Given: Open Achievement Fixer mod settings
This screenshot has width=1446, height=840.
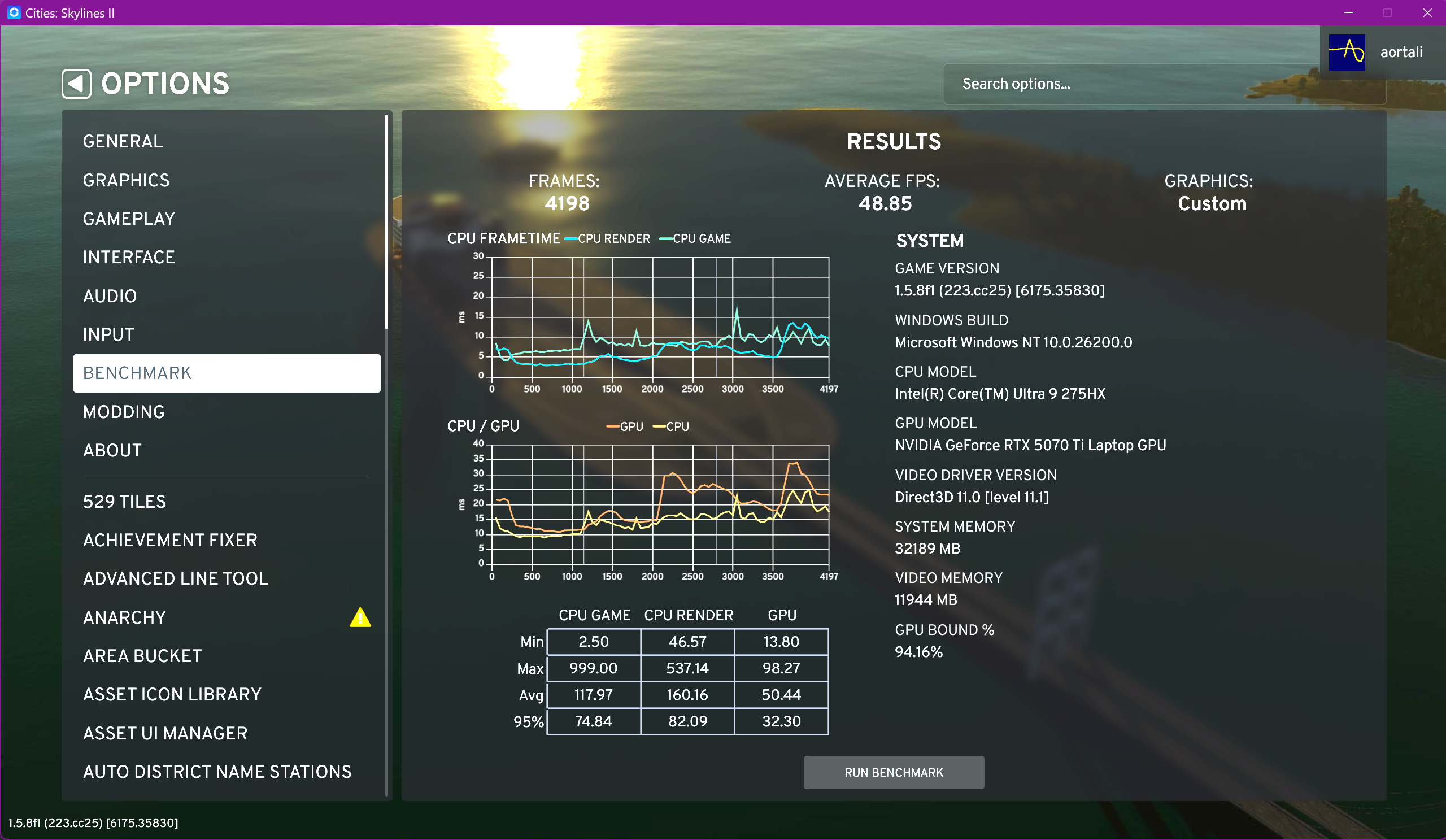Looking at the screenshot, I should click(227, 540).
